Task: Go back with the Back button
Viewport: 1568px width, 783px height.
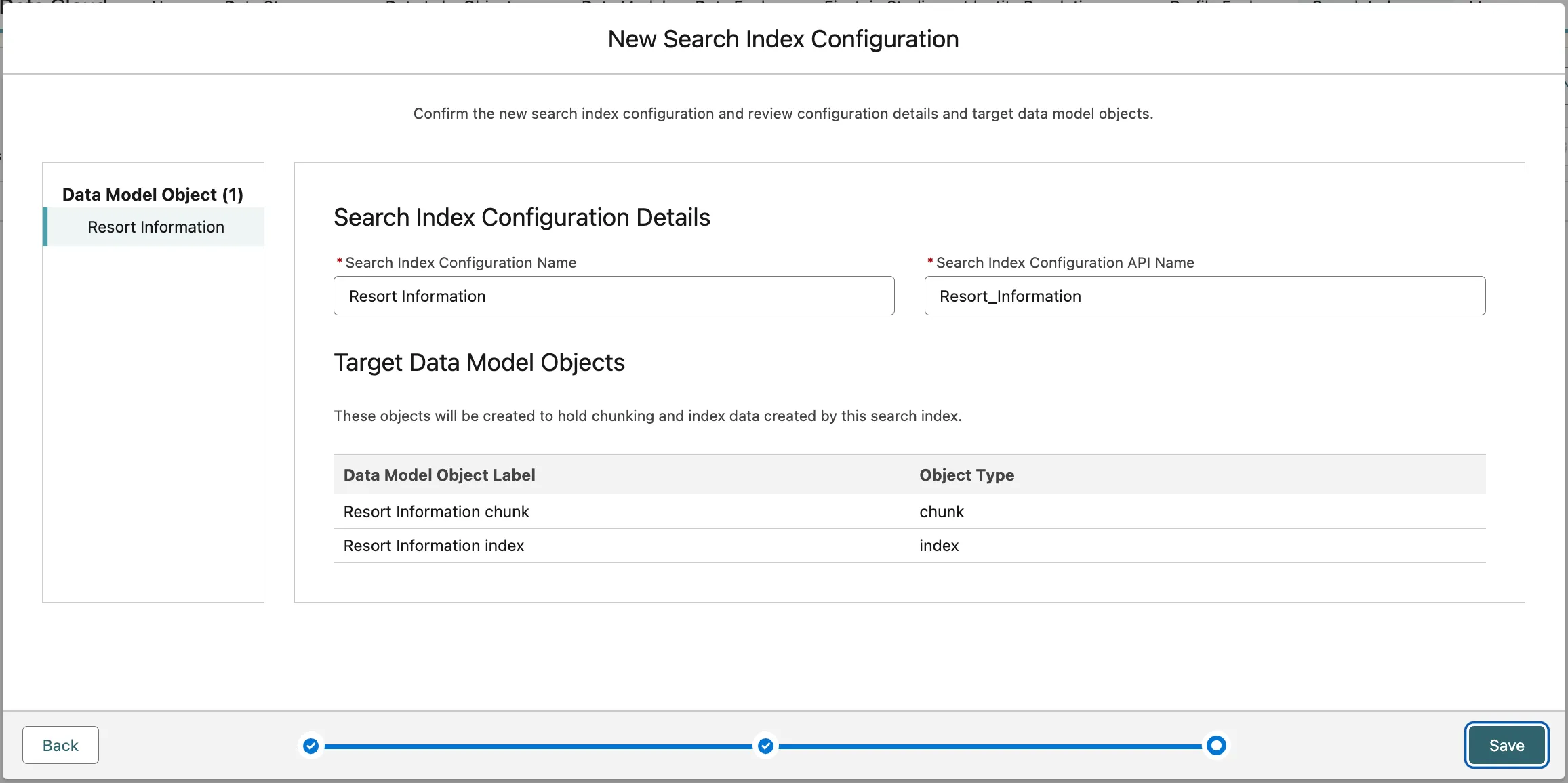Action: (x=60, y=745)
